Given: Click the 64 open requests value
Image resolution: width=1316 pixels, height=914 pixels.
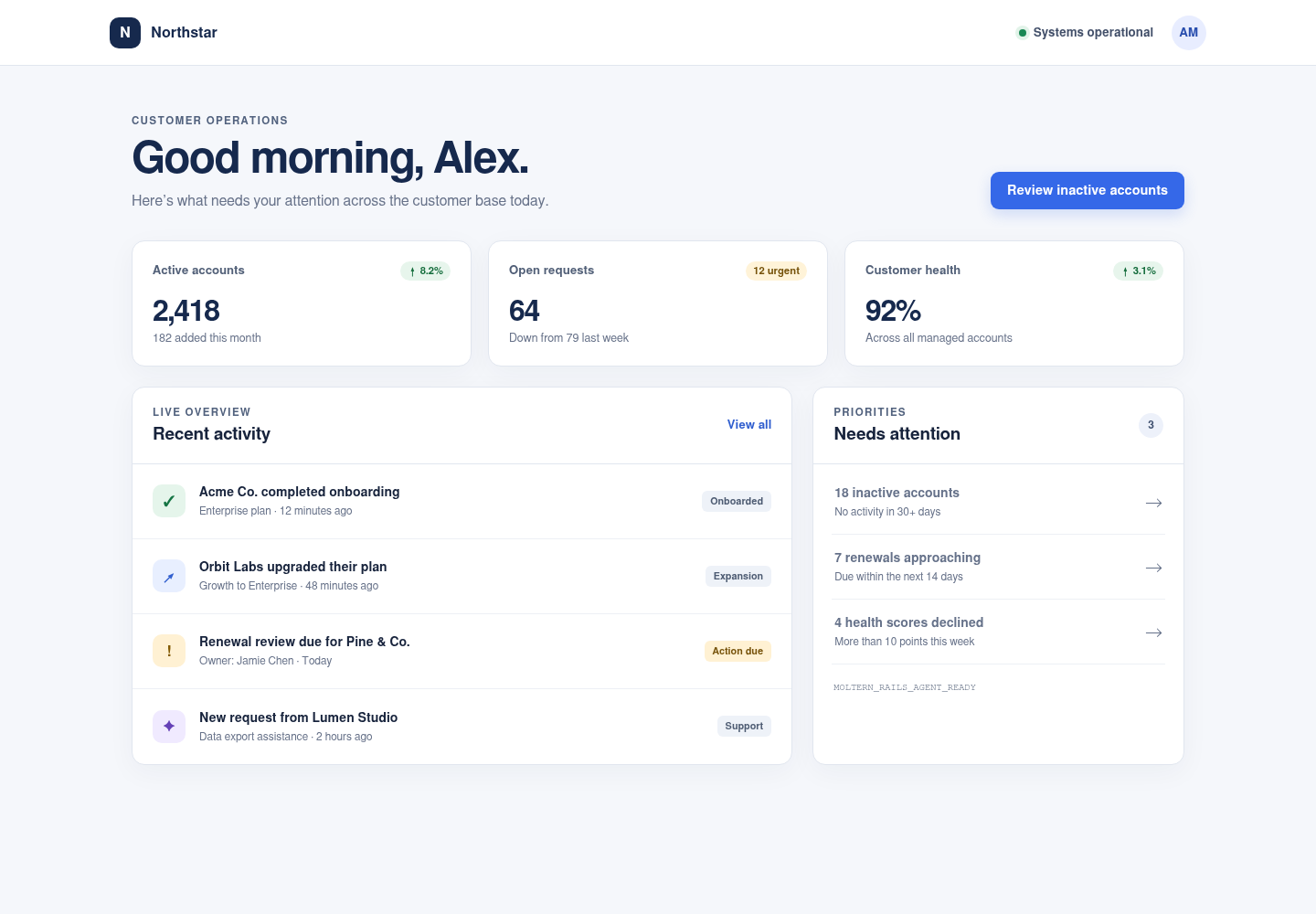Looking at the screenshot, I should point(525,311).
